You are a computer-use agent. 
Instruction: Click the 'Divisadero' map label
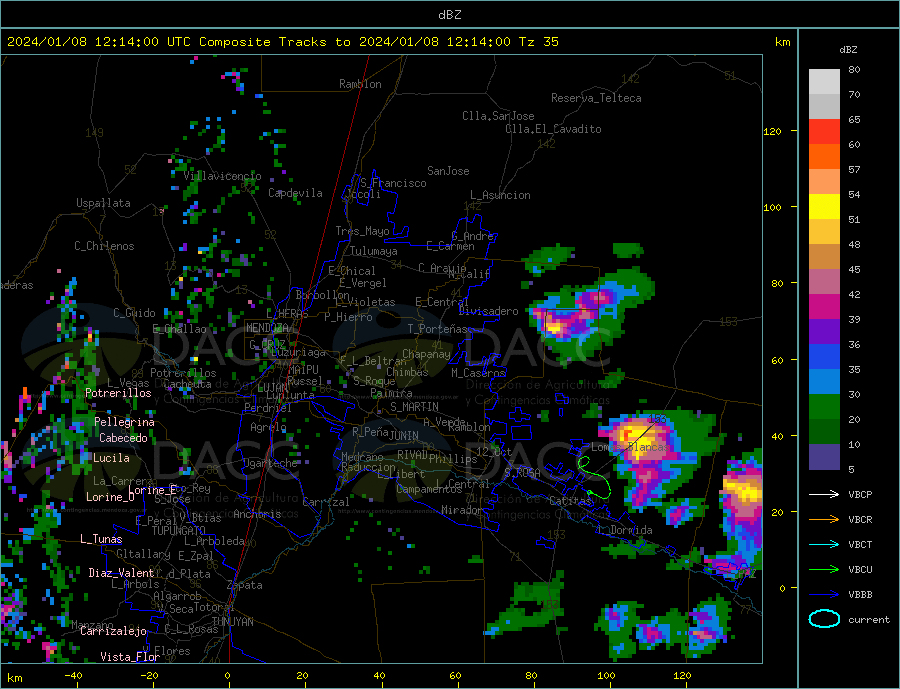click(488, 311)
